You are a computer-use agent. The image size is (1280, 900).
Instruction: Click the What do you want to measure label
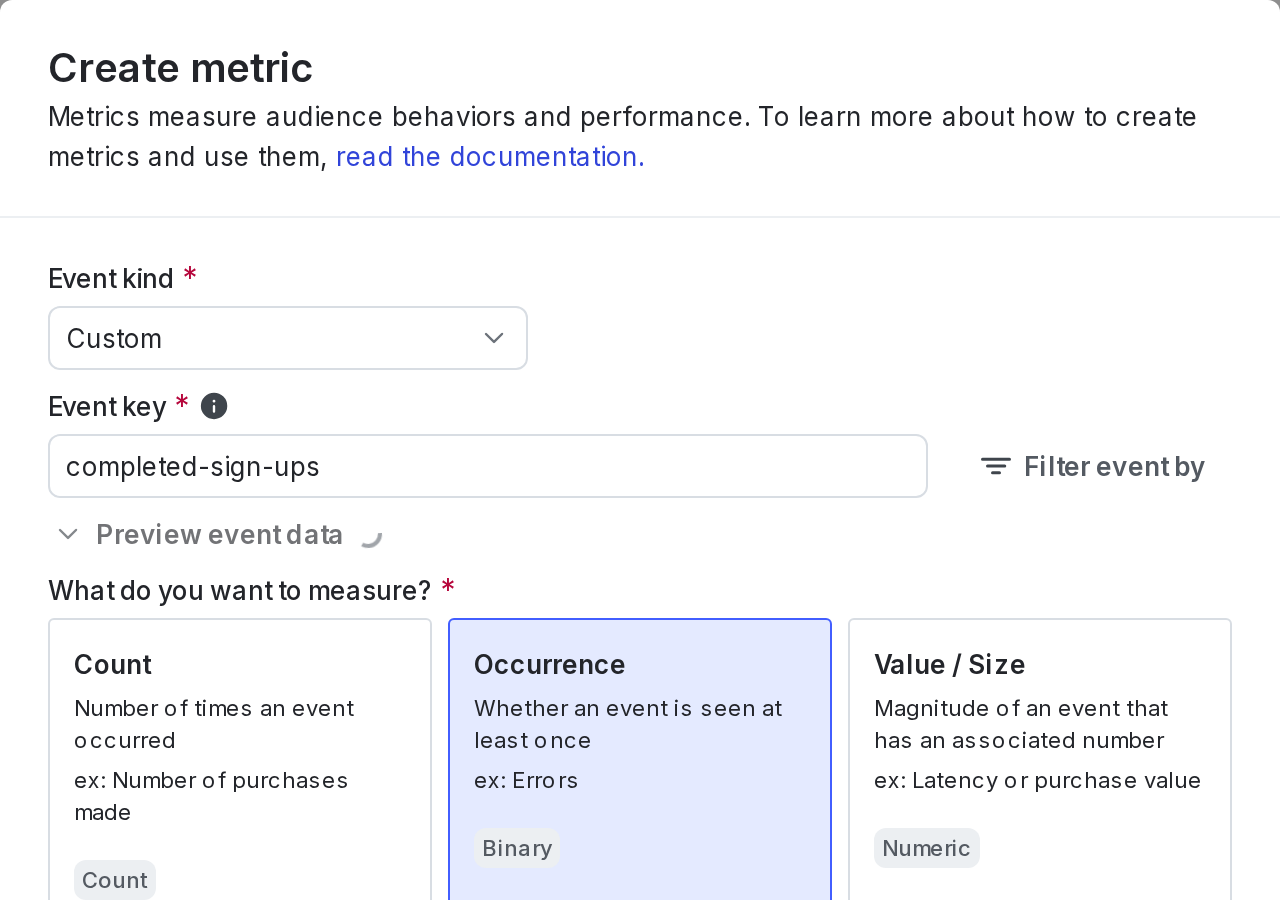[240, 590]
